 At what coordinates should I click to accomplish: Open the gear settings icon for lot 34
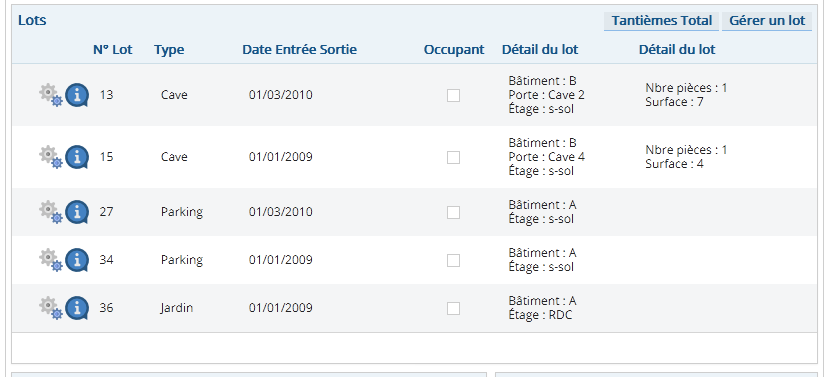coord(51,260)
